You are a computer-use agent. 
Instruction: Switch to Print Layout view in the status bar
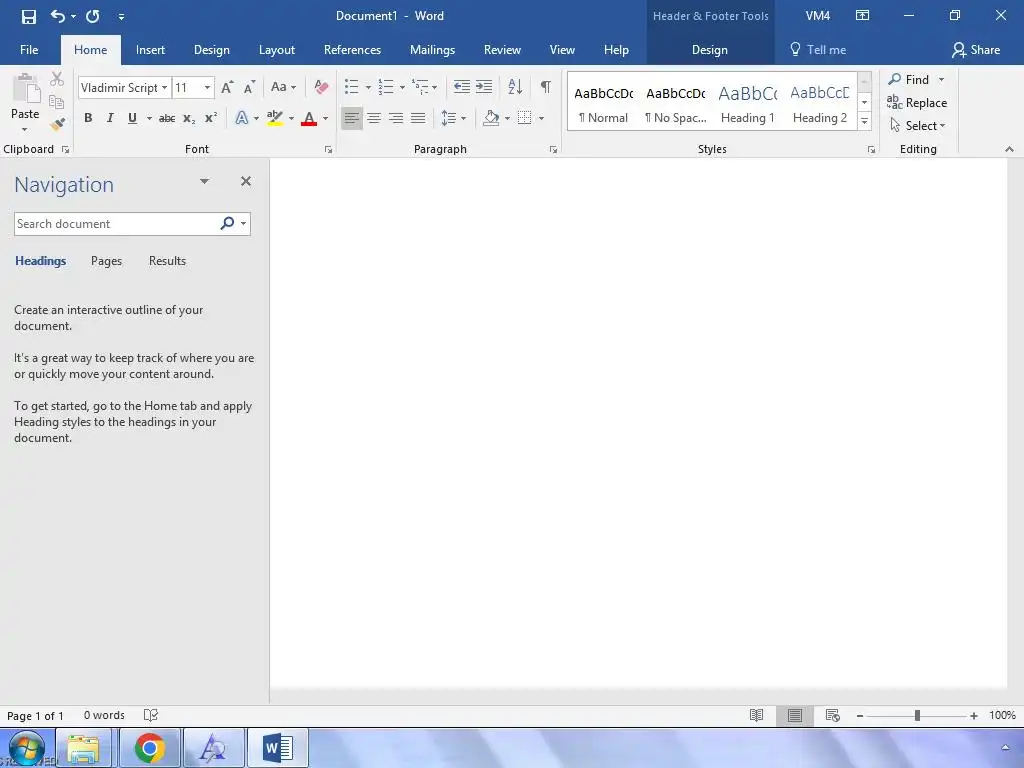point(795,715)
